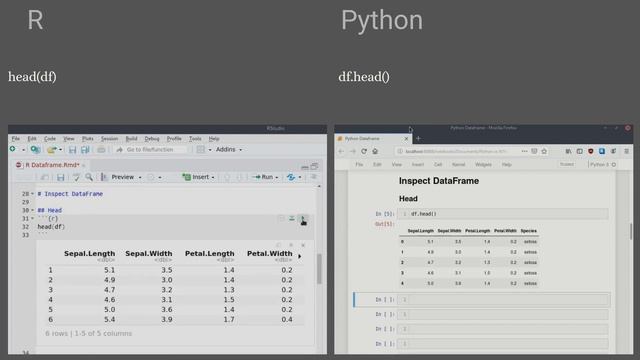
Task: Open the Widgets menu in Jupyter
Action: point(483,164)
